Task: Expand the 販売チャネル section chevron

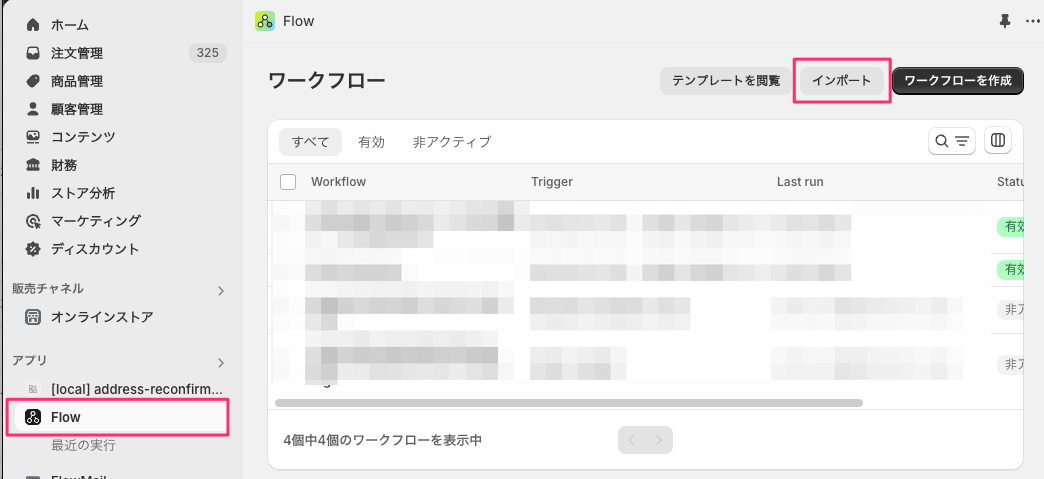Action: 221,291
